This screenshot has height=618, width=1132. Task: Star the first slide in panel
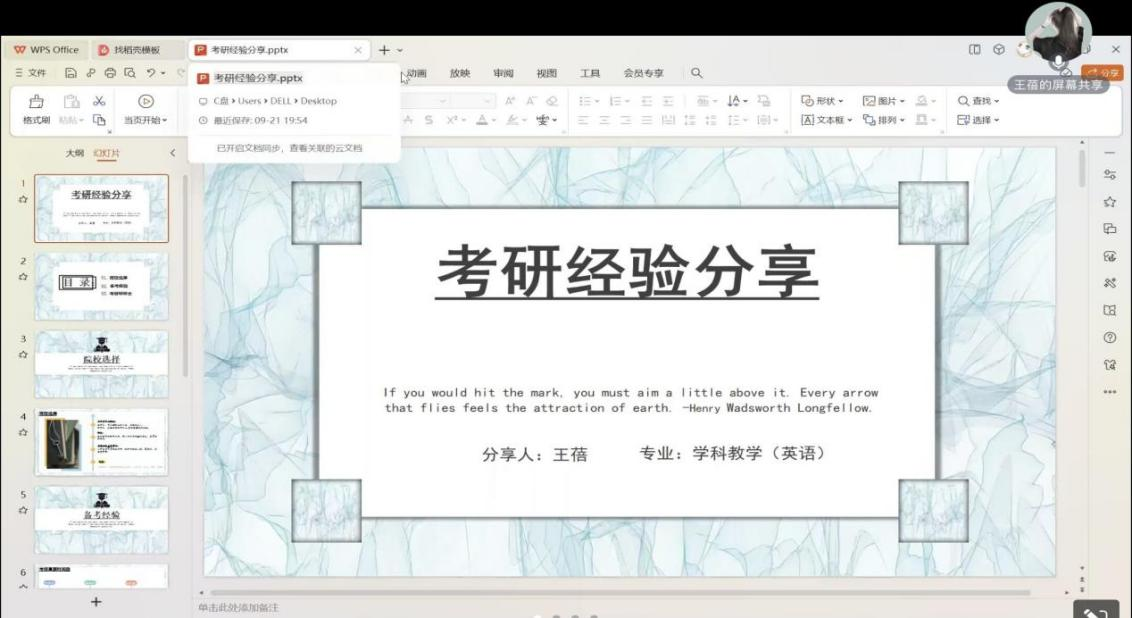[x=22, y=199]
